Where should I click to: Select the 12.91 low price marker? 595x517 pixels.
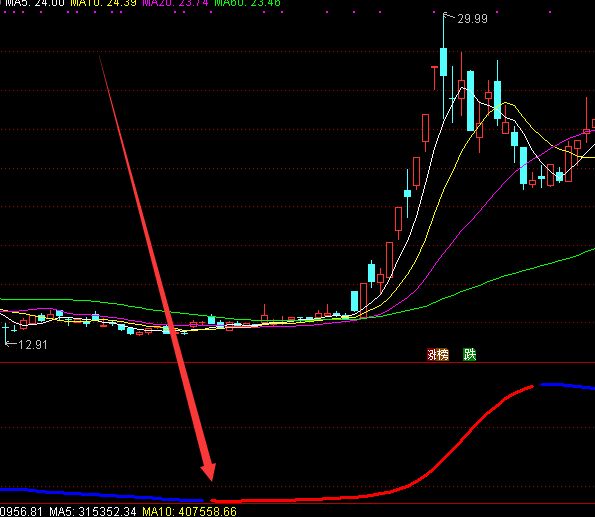(x=33, y=345)
